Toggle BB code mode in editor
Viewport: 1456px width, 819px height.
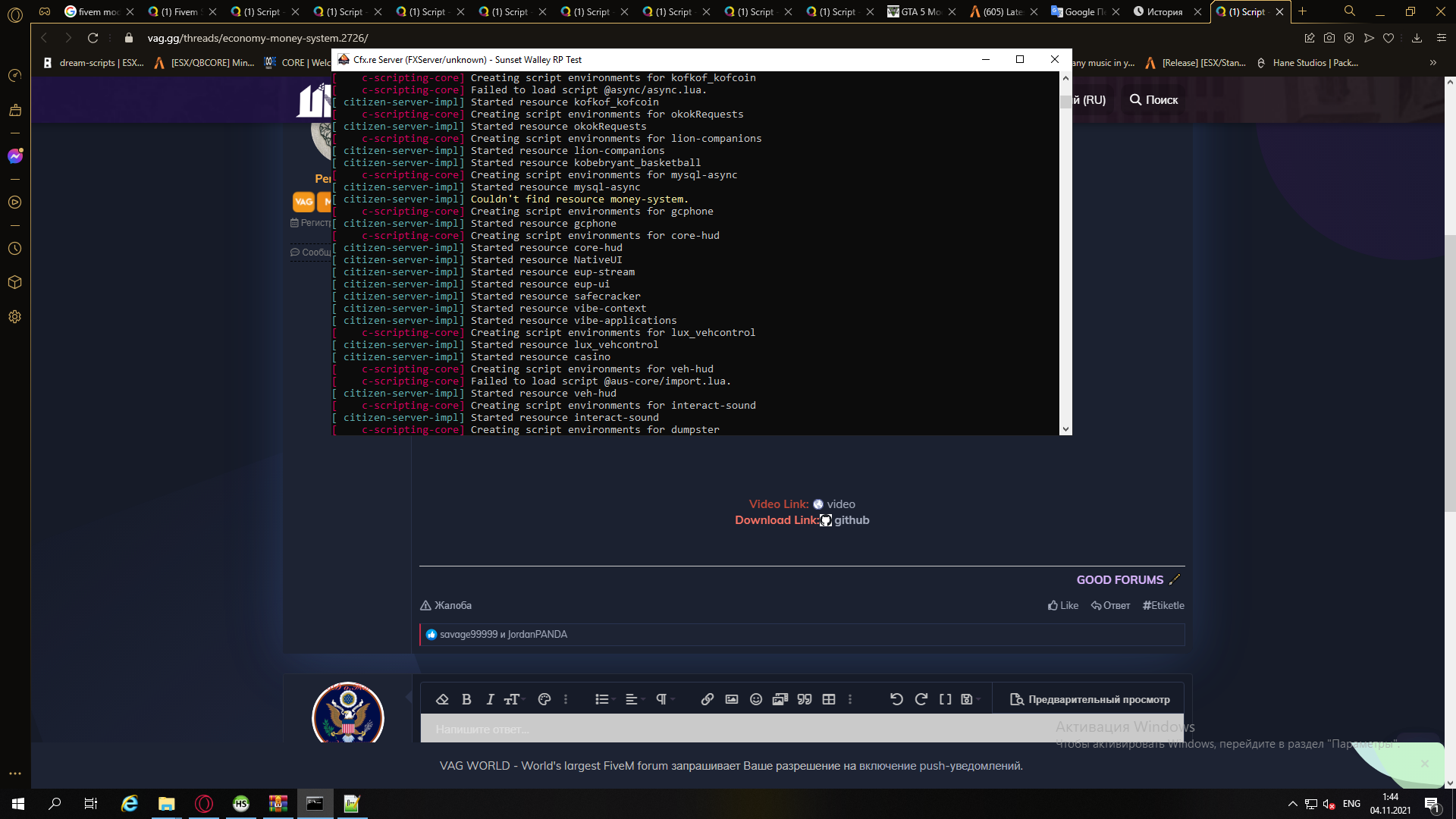pyautogui.click(x=945, y=699)
